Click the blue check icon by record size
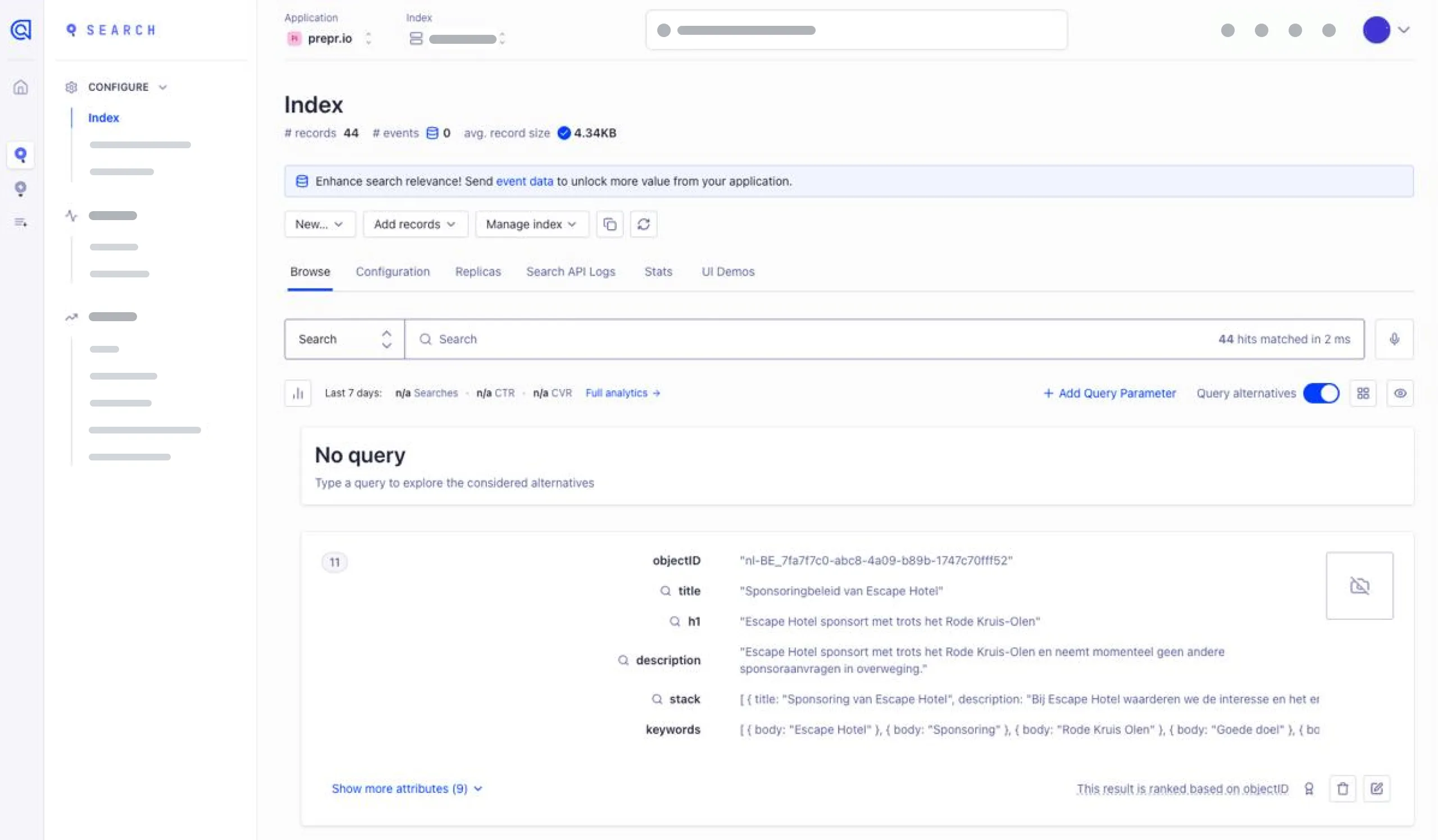This screenshot has width=1438, height=840. pos(564,133)
